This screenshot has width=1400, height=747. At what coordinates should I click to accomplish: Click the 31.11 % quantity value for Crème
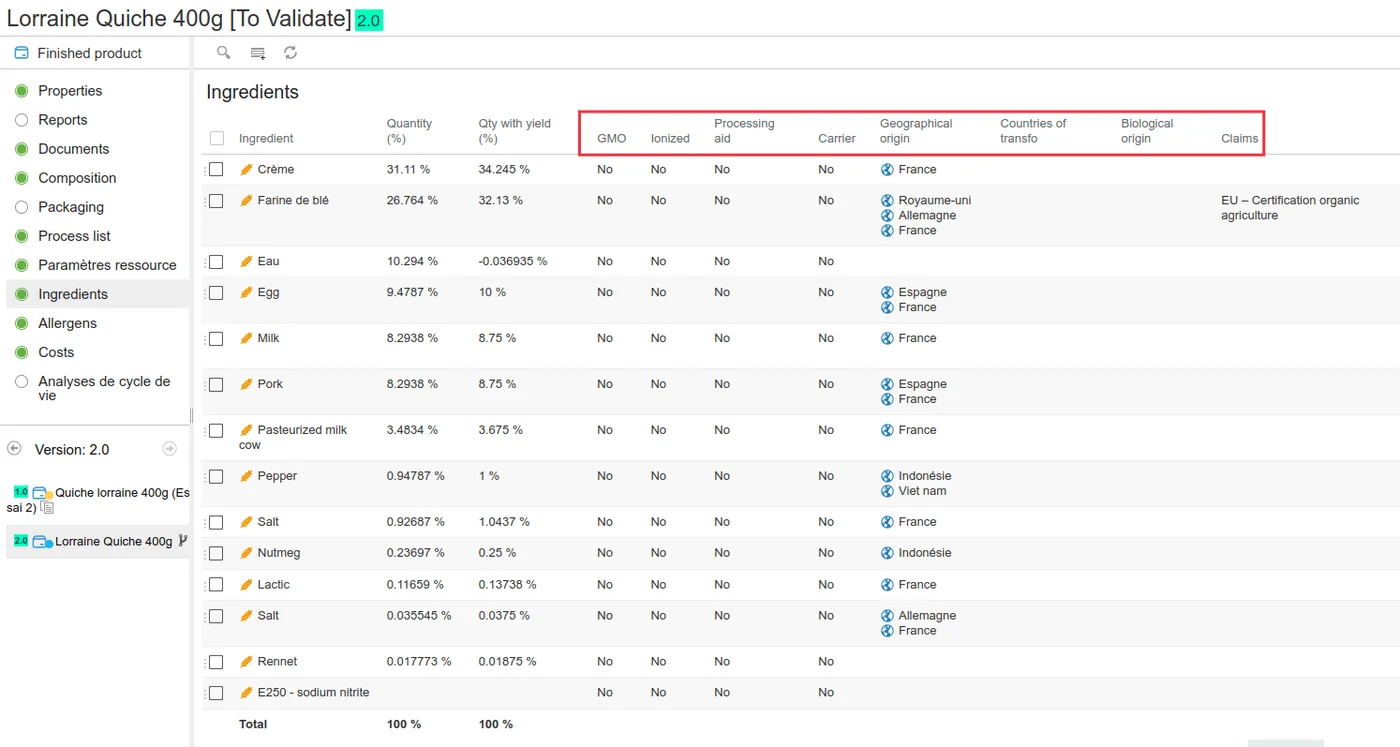(x=408, y=169)
